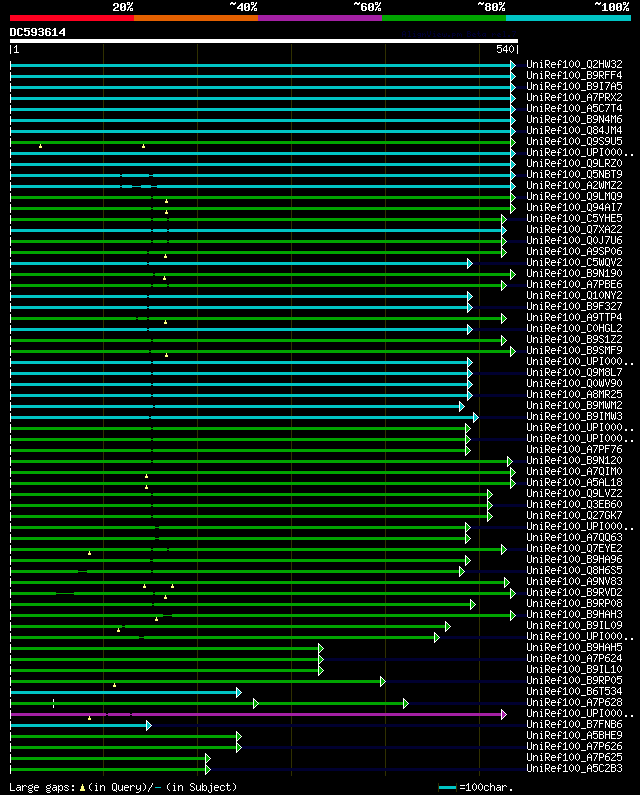Image resolution: width=640 pixels, height=795 pixels.
Task: Click the green alignment bar for B9IL10
Action: point(165,670)
